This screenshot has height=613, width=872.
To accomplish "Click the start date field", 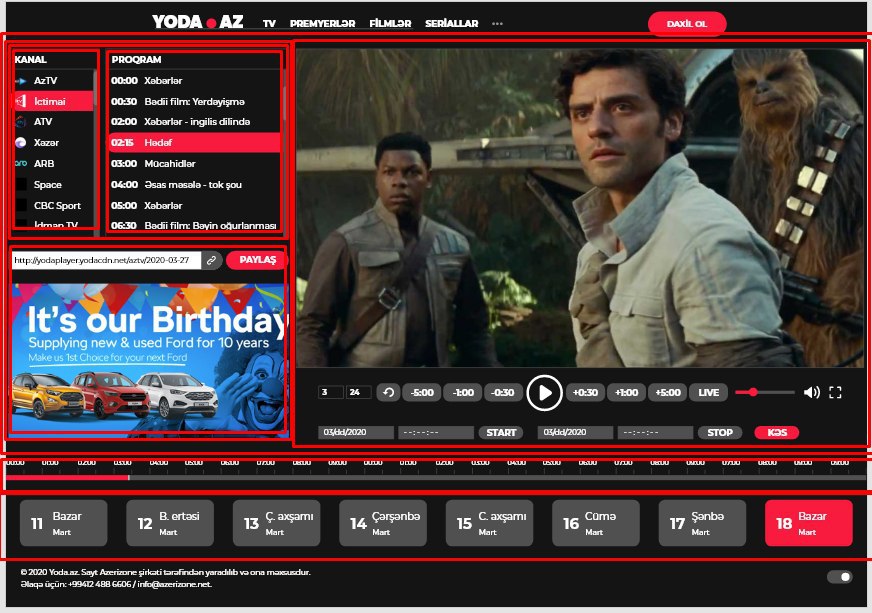I will [356, 433].
